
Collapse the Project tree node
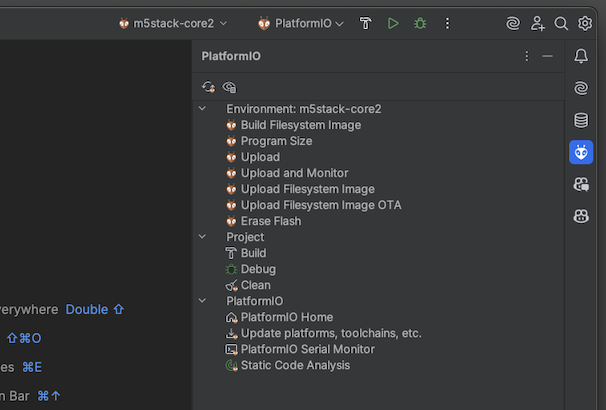[203, 237]
